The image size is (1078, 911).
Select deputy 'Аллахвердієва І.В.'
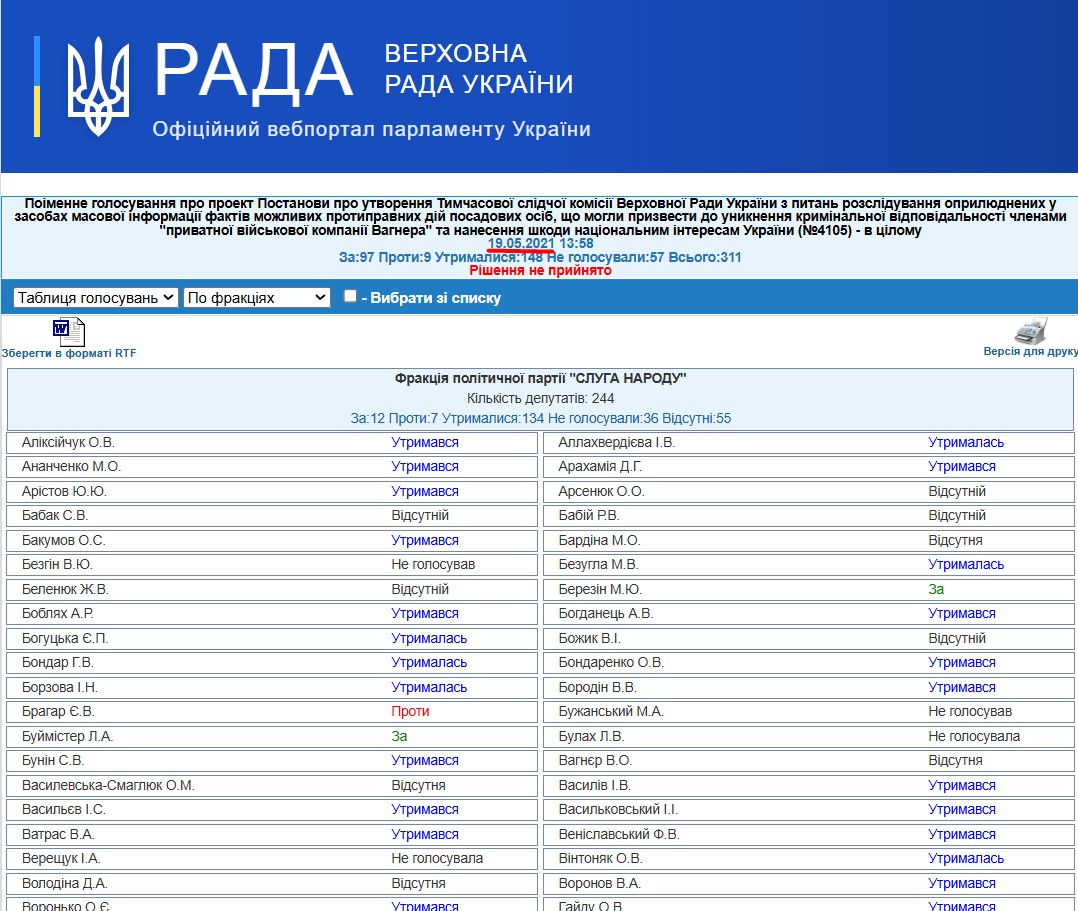(617, 442)
